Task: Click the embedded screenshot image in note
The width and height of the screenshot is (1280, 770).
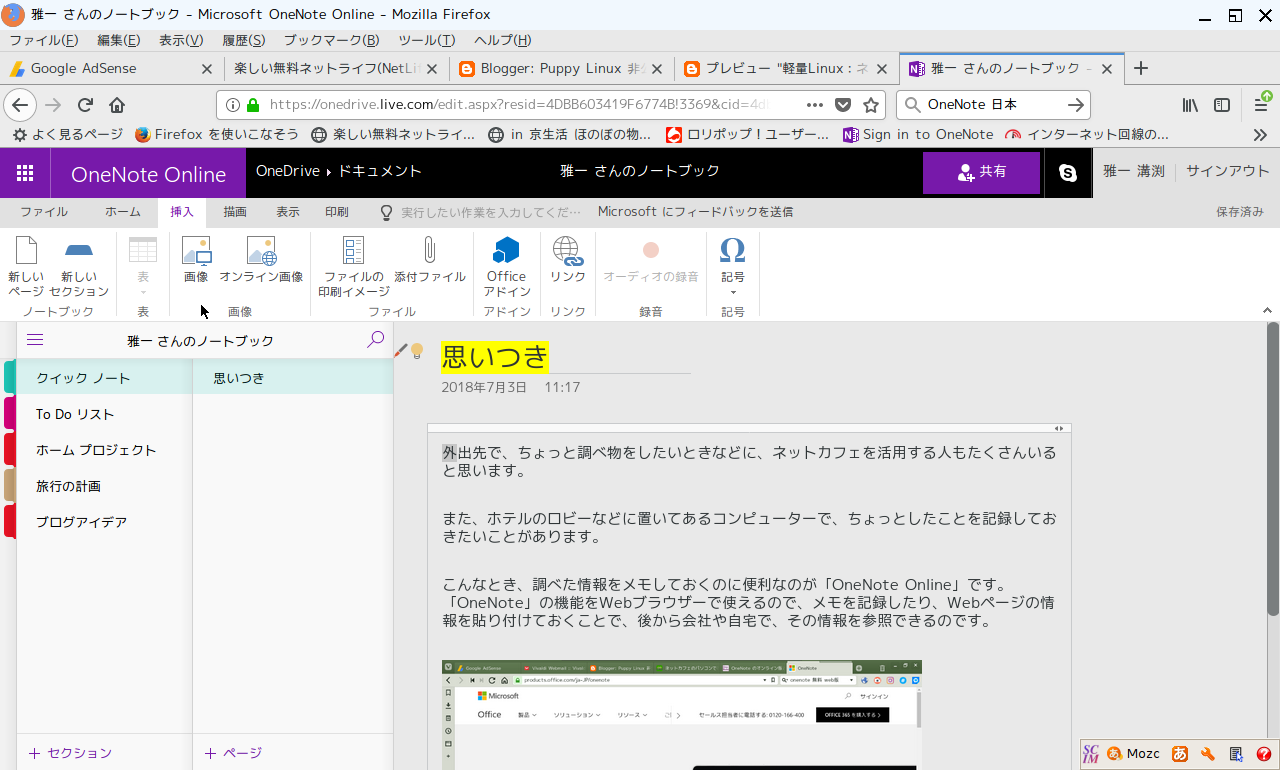Action: pos(682,714)
